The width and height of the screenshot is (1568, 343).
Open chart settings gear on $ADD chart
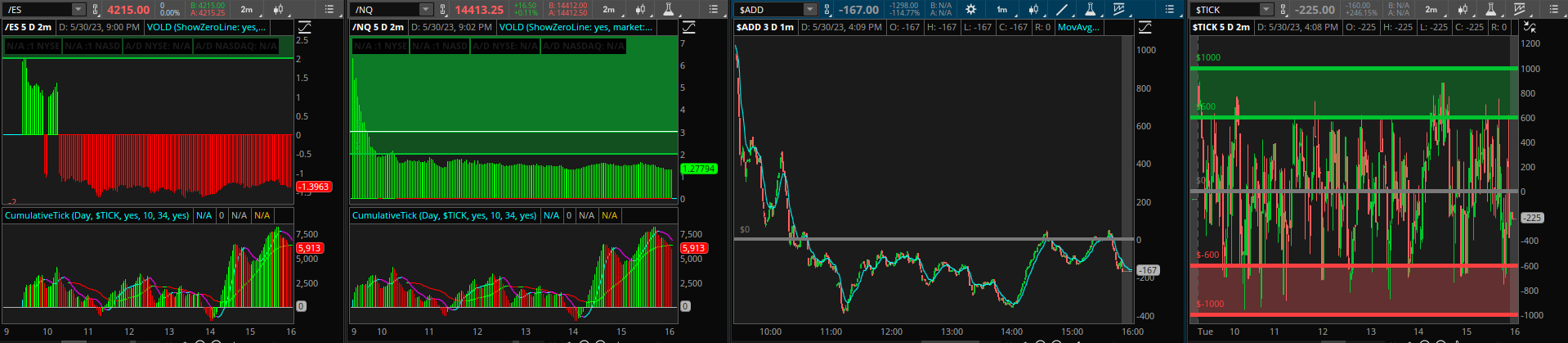[x=970, y=10]
